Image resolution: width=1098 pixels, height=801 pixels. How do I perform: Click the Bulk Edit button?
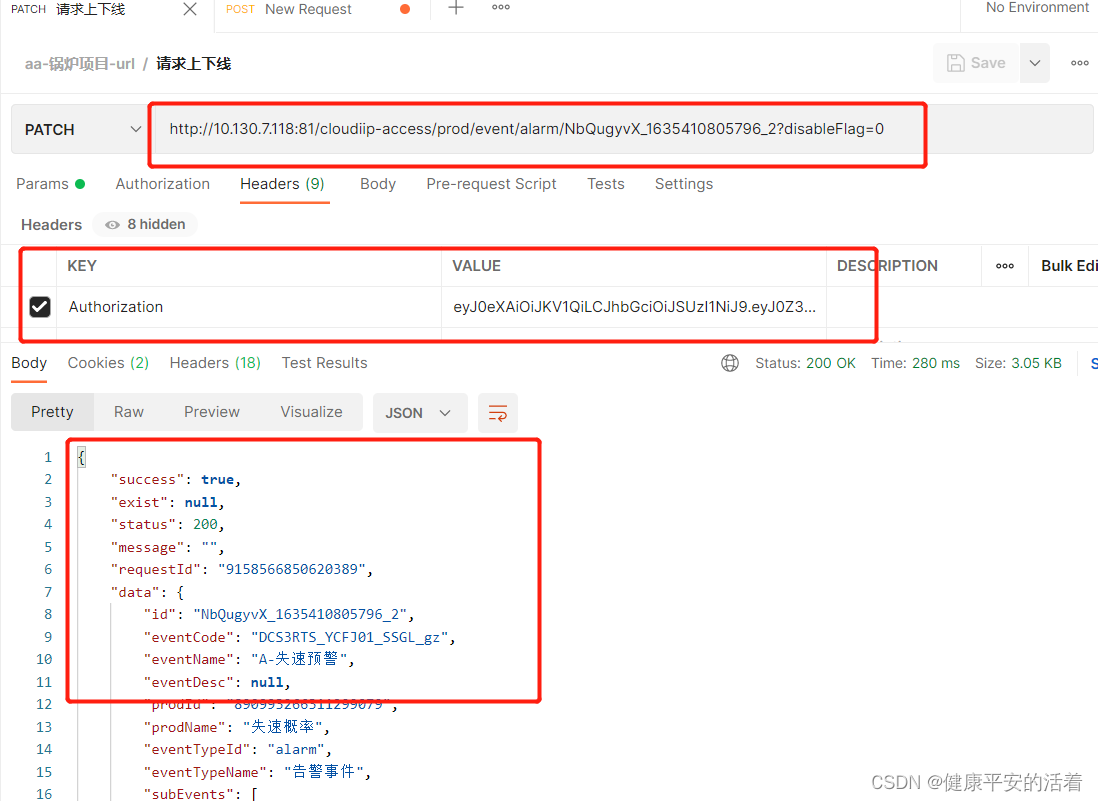(x=1069, y=266)
